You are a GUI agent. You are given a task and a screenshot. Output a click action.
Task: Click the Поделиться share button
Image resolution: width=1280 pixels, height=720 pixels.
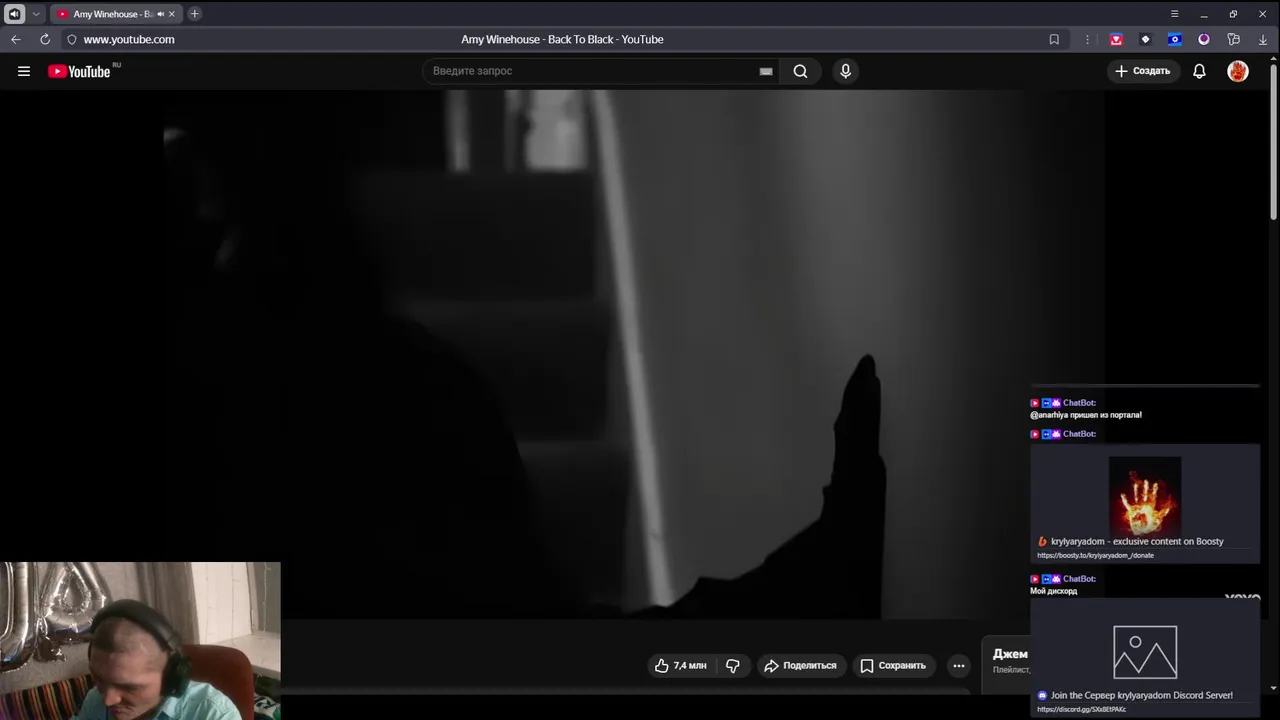point(800,665)
